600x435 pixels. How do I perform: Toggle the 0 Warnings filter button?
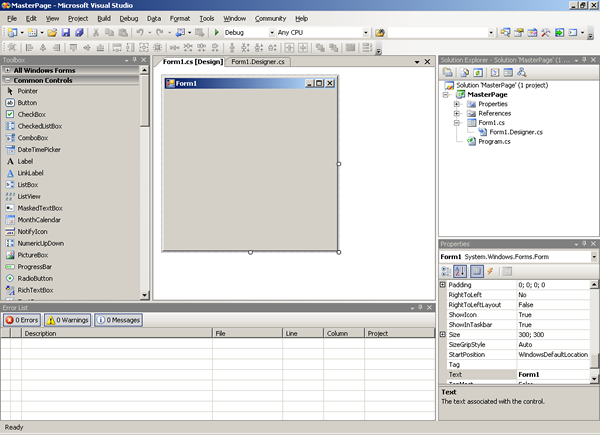(68, 320)
